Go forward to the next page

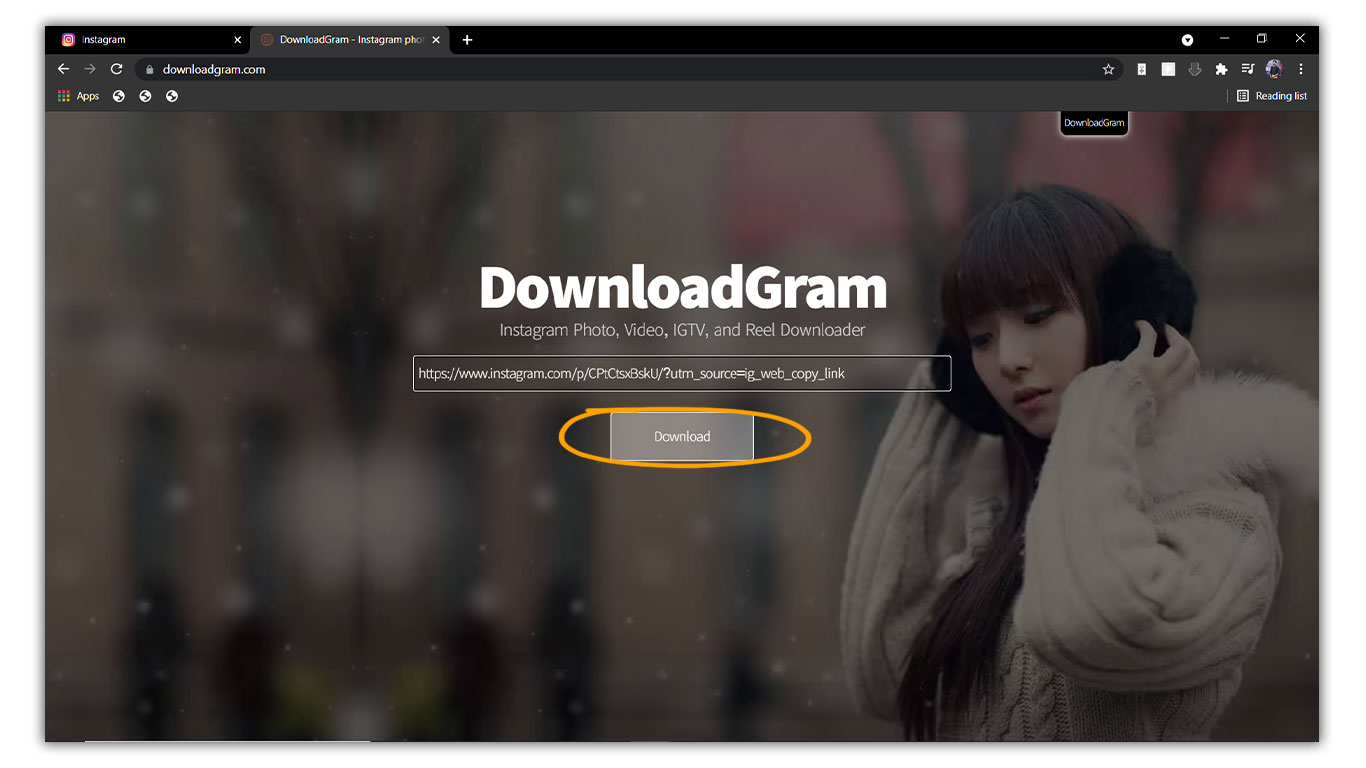coord(90,69)
